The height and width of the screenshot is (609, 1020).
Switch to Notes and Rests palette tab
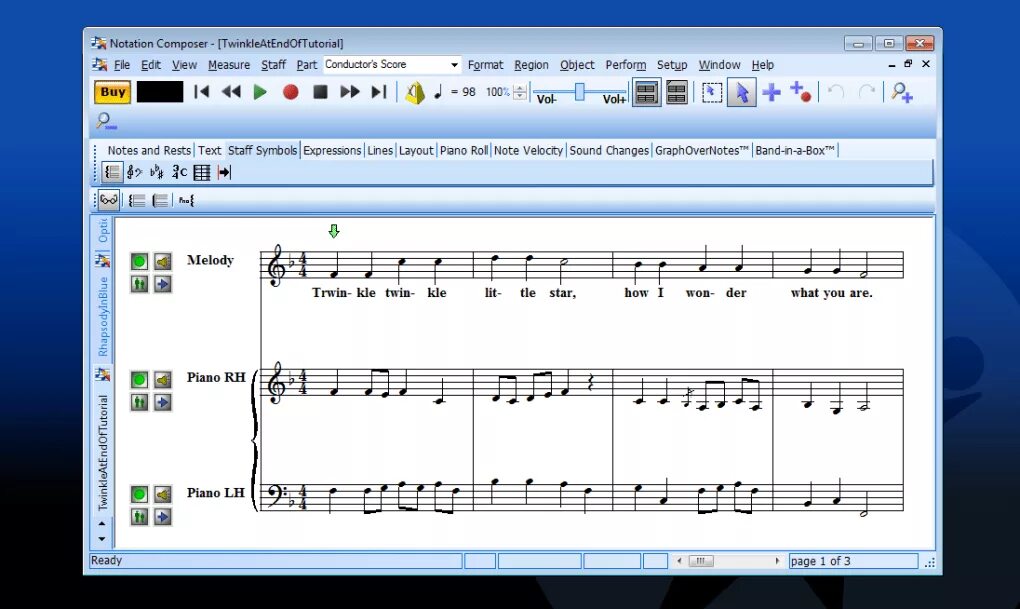149,150
